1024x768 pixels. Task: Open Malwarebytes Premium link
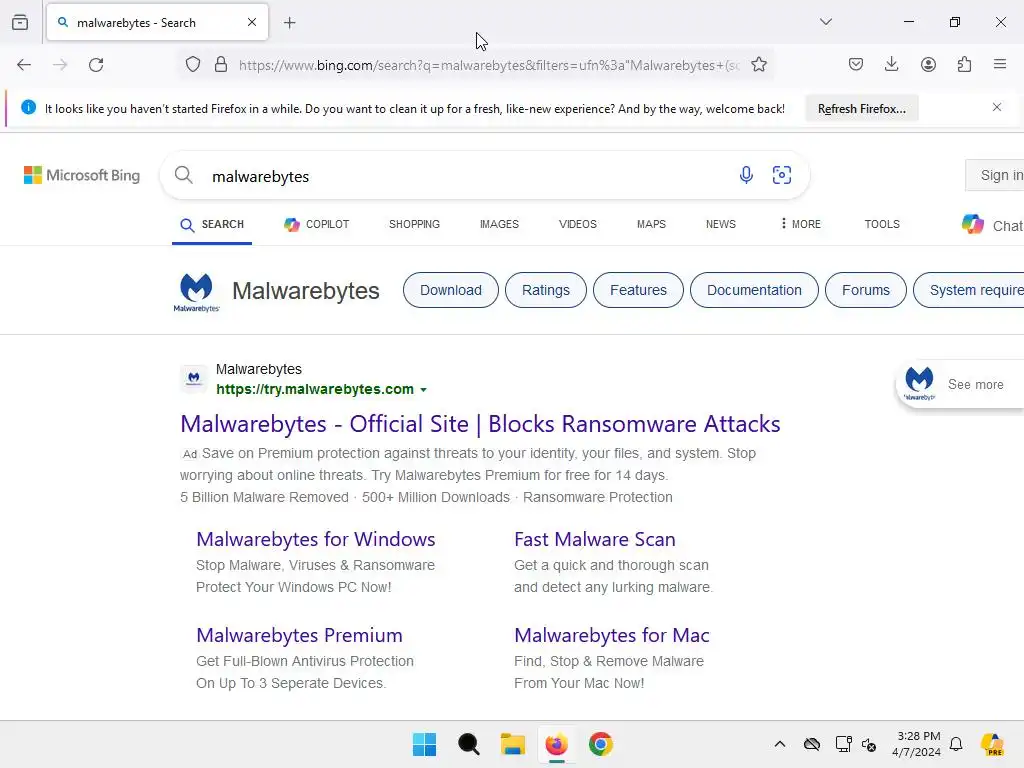pyautogui.click(x=299, y=635)
